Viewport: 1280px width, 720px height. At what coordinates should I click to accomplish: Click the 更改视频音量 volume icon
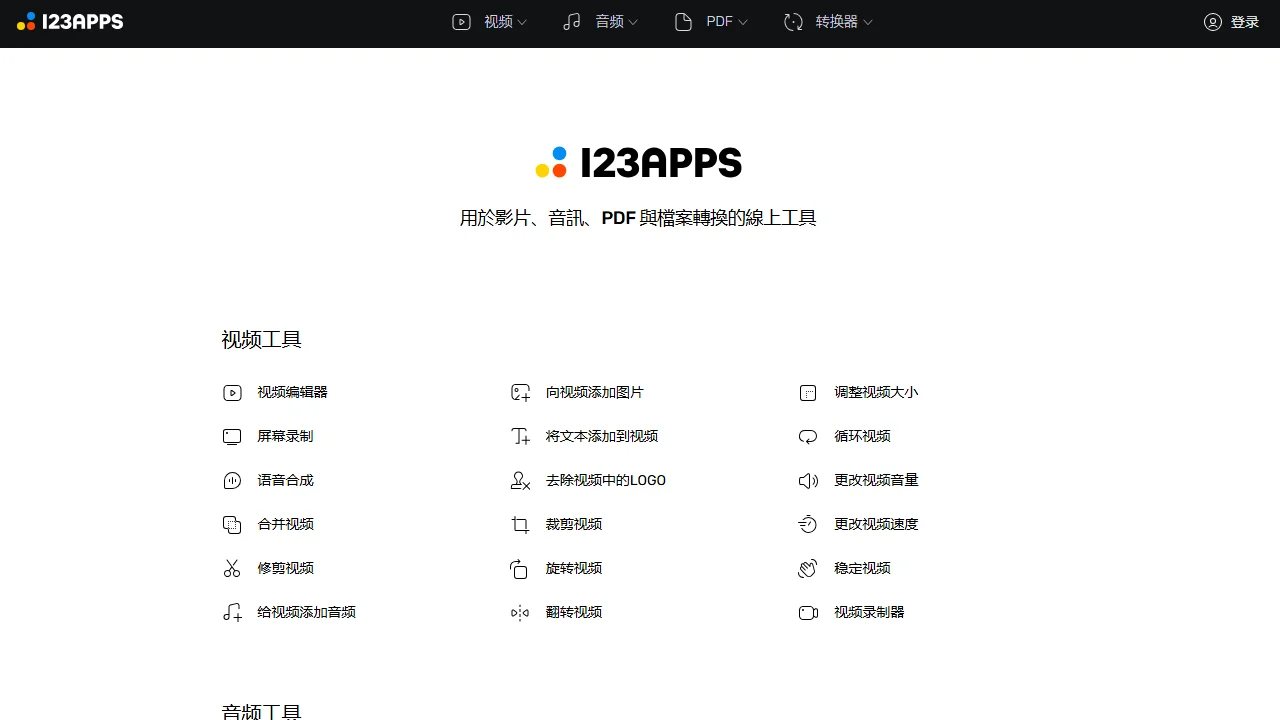pyautogui.click(x=808, y=480)
